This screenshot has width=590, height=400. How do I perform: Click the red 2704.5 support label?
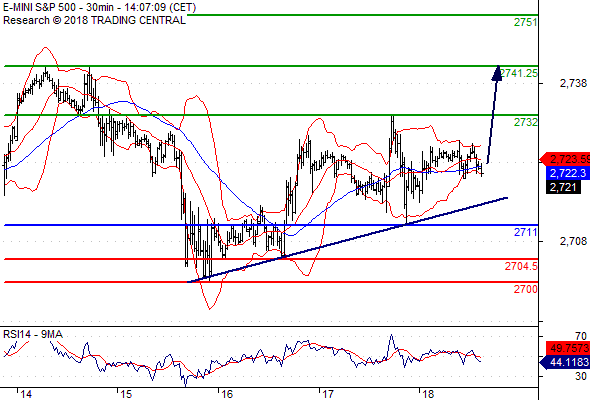521,266
